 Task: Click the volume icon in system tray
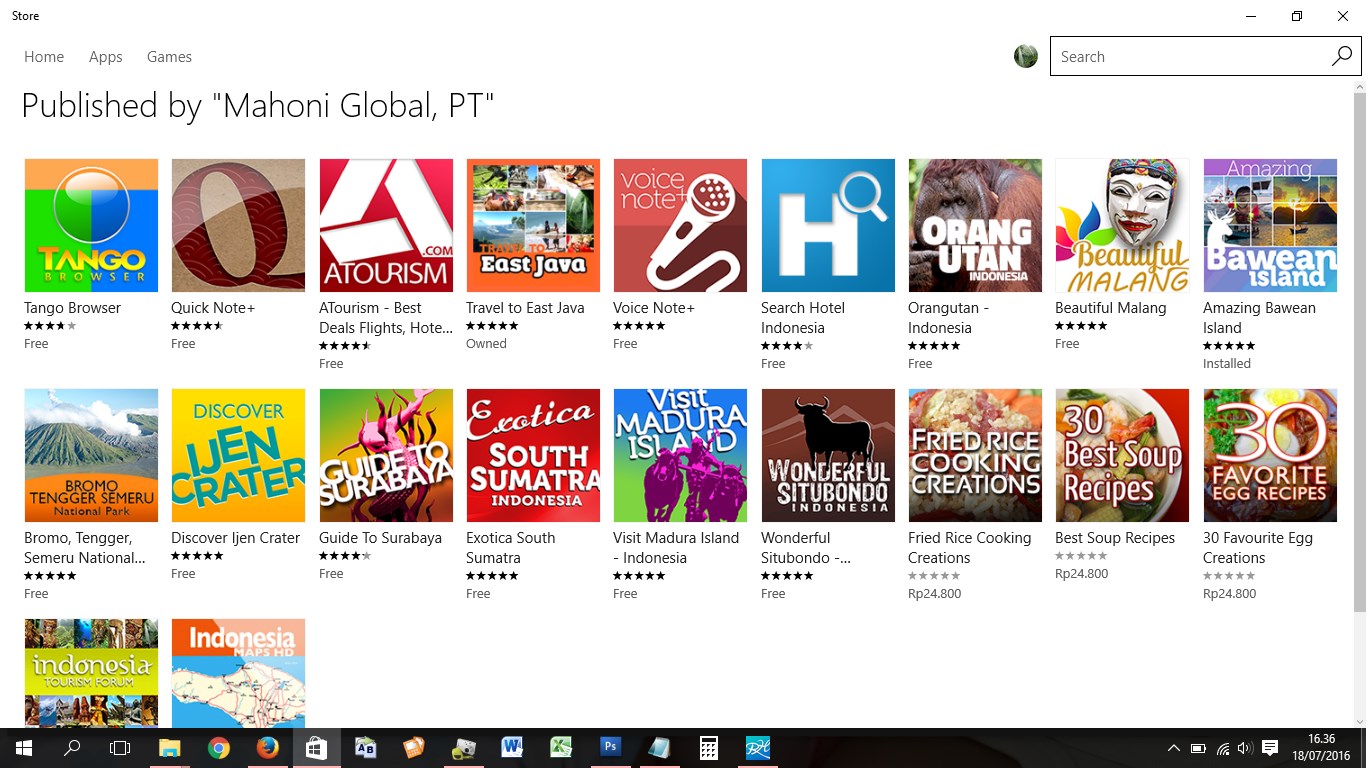pyautogui.click(x=1245, y=748)
